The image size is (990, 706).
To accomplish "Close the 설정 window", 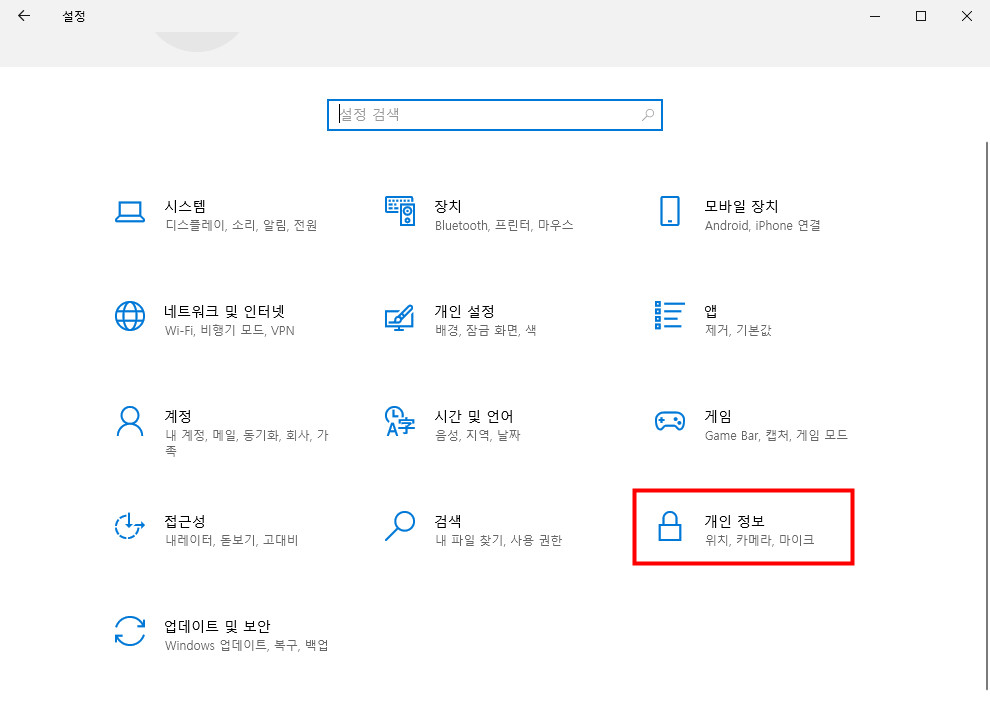I will (967, 16).
